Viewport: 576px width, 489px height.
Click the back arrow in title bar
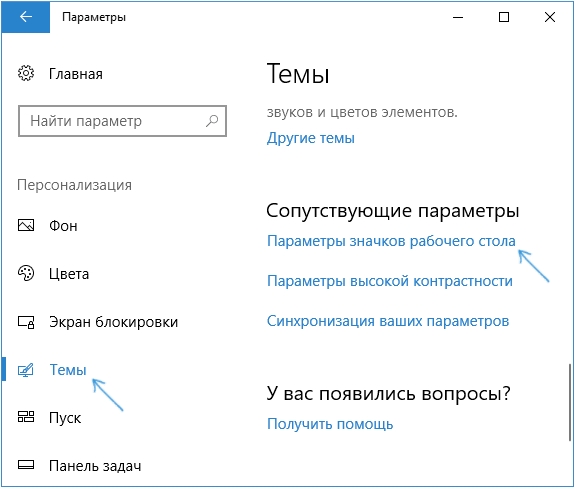(x=26, y=17)
